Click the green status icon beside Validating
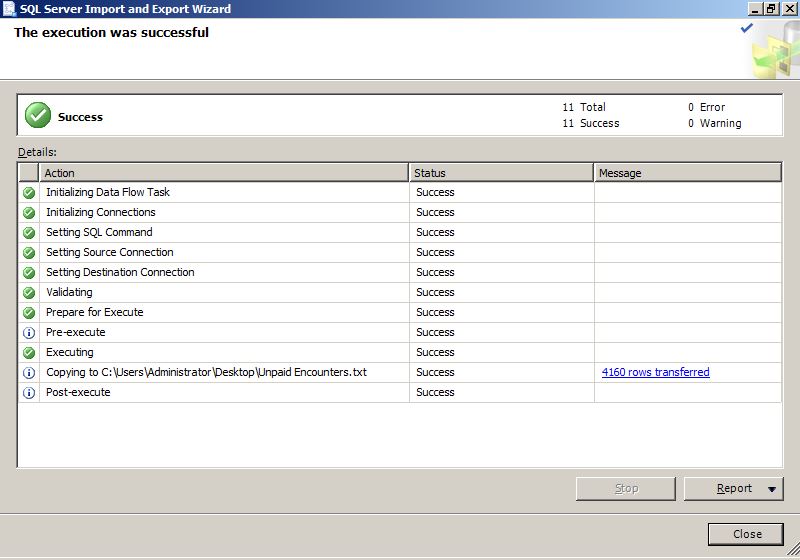The width and height of the screenshot is (800, 560). [29, 293]
